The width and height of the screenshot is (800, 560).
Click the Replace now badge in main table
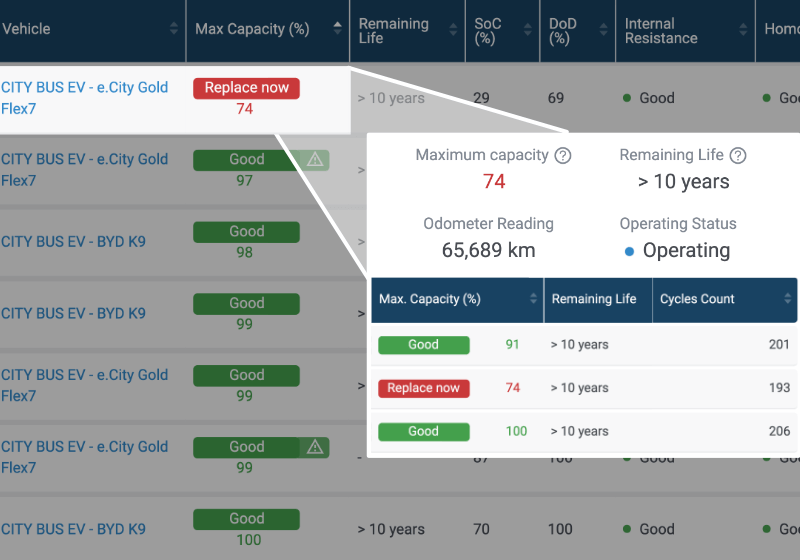246,88
